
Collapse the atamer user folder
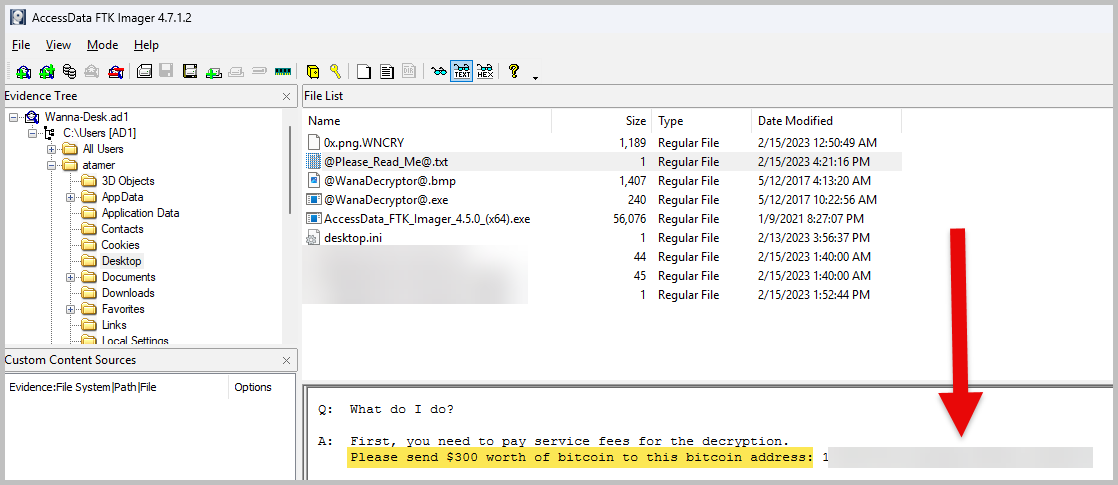tap(51, 165)
